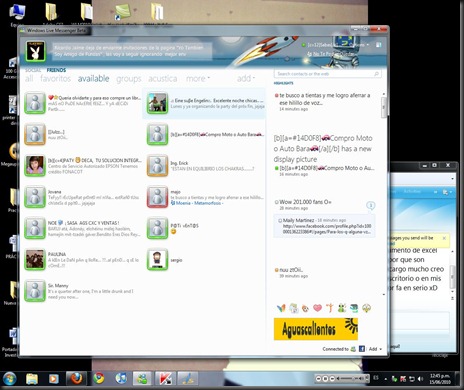The image size is (464, 390).
Task: Open the 'Wow 201.000 fans' highlight
Action: pos(305,202)
